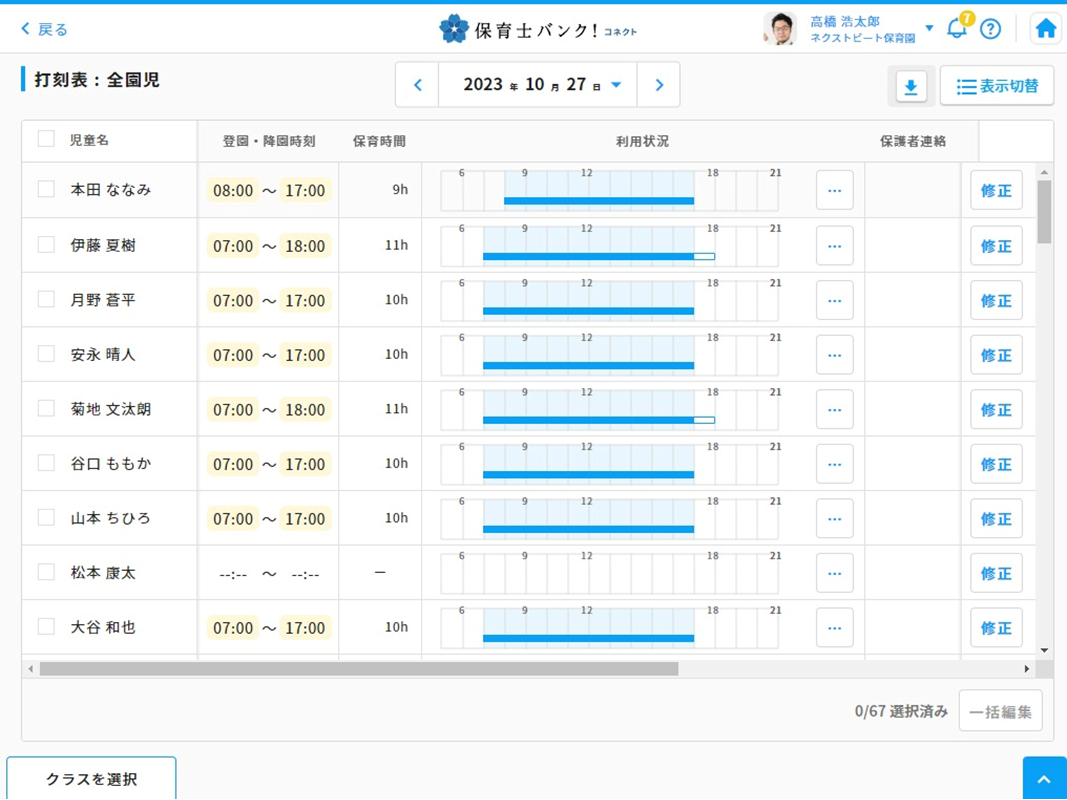Click the help question mark icon
1067x800 pixels.
[x=990, y=28]
